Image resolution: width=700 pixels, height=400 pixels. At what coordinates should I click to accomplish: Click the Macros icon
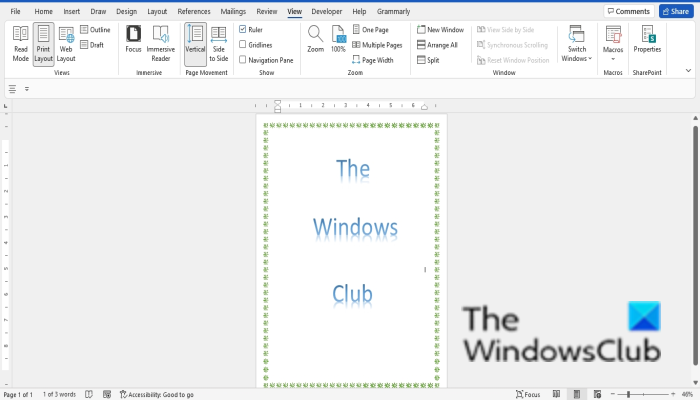coord(613,34)
